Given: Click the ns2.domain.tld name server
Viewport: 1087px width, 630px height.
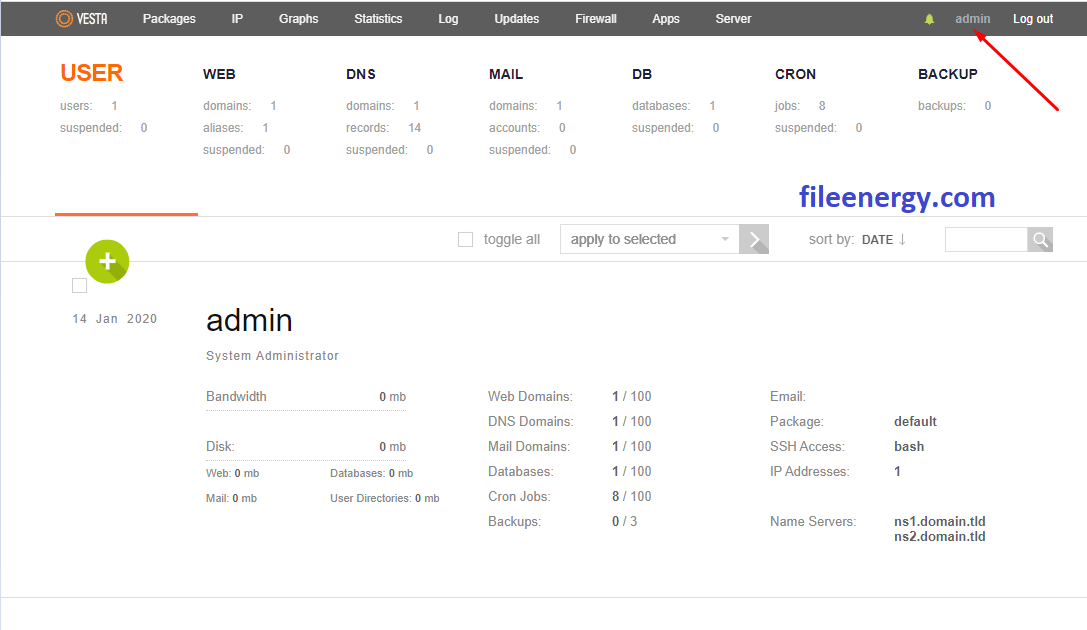Looking at the screenshot, I should 939,536.
